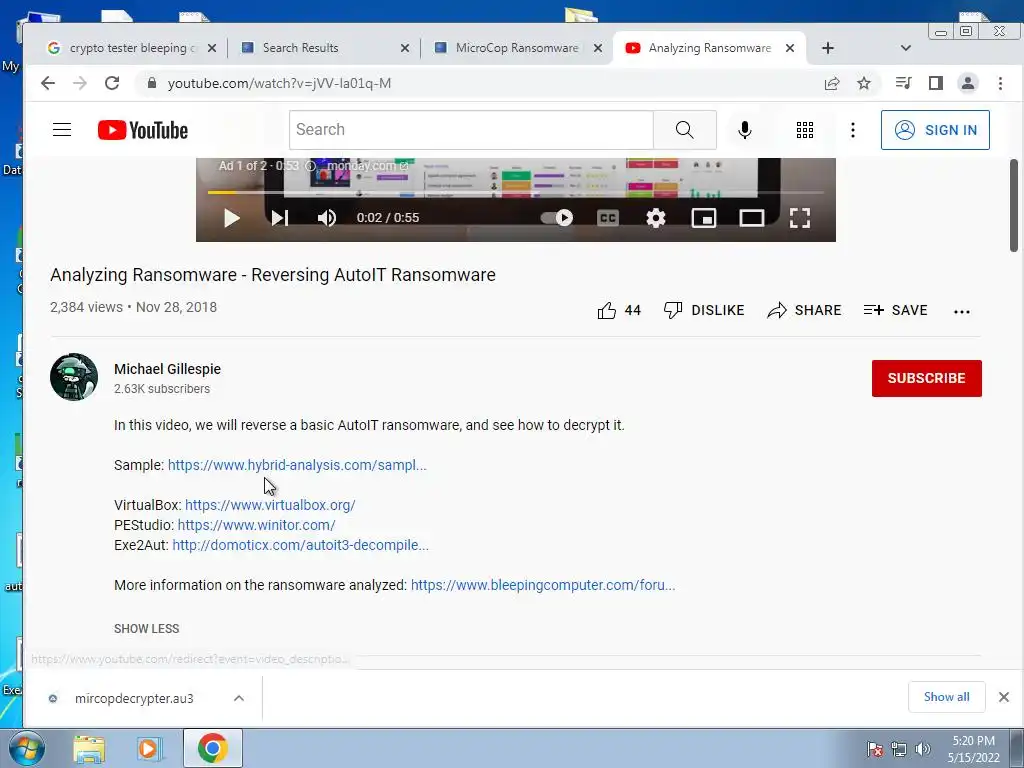
Task: Play the video ad
Action: [231, 217]
